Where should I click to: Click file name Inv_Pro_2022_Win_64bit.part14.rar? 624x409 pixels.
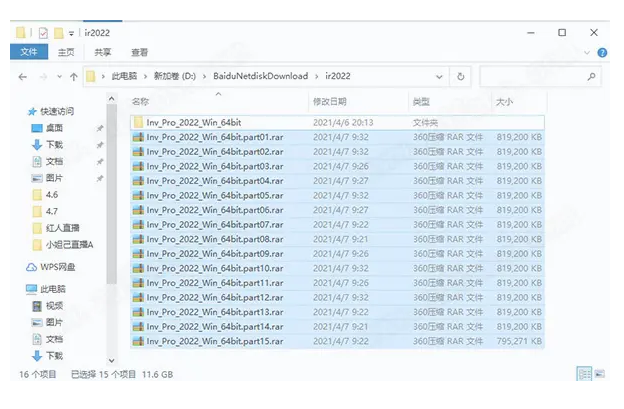click(x=215, y=327)
